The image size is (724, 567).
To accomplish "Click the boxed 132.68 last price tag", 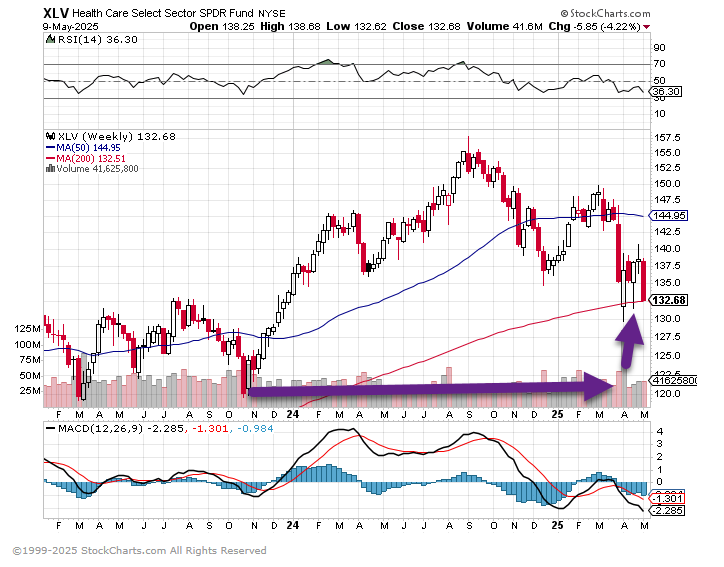I will (x=669, y=301).
